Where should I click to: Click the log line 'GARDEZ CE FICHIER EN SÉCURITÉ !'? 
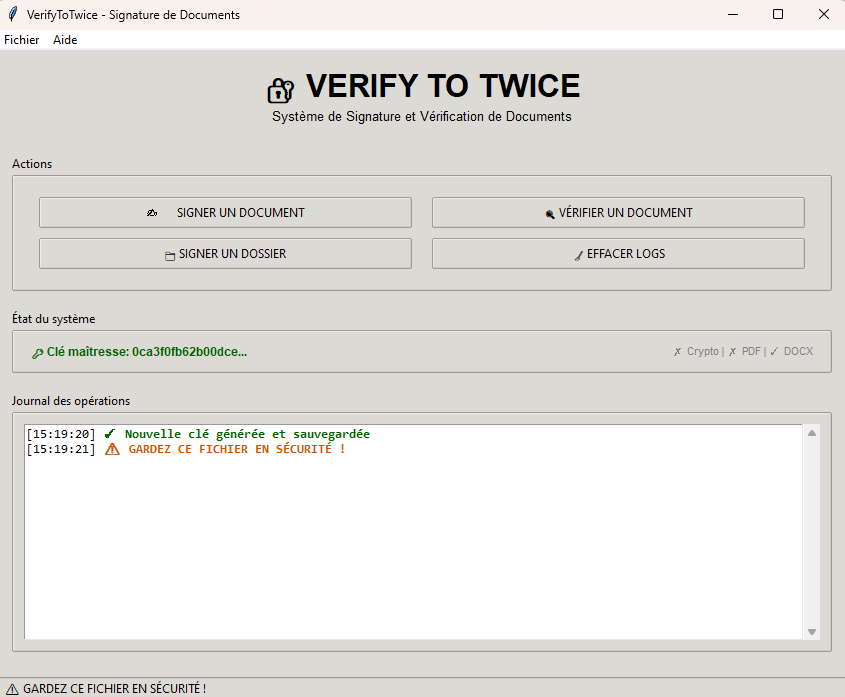coord(237,449)
